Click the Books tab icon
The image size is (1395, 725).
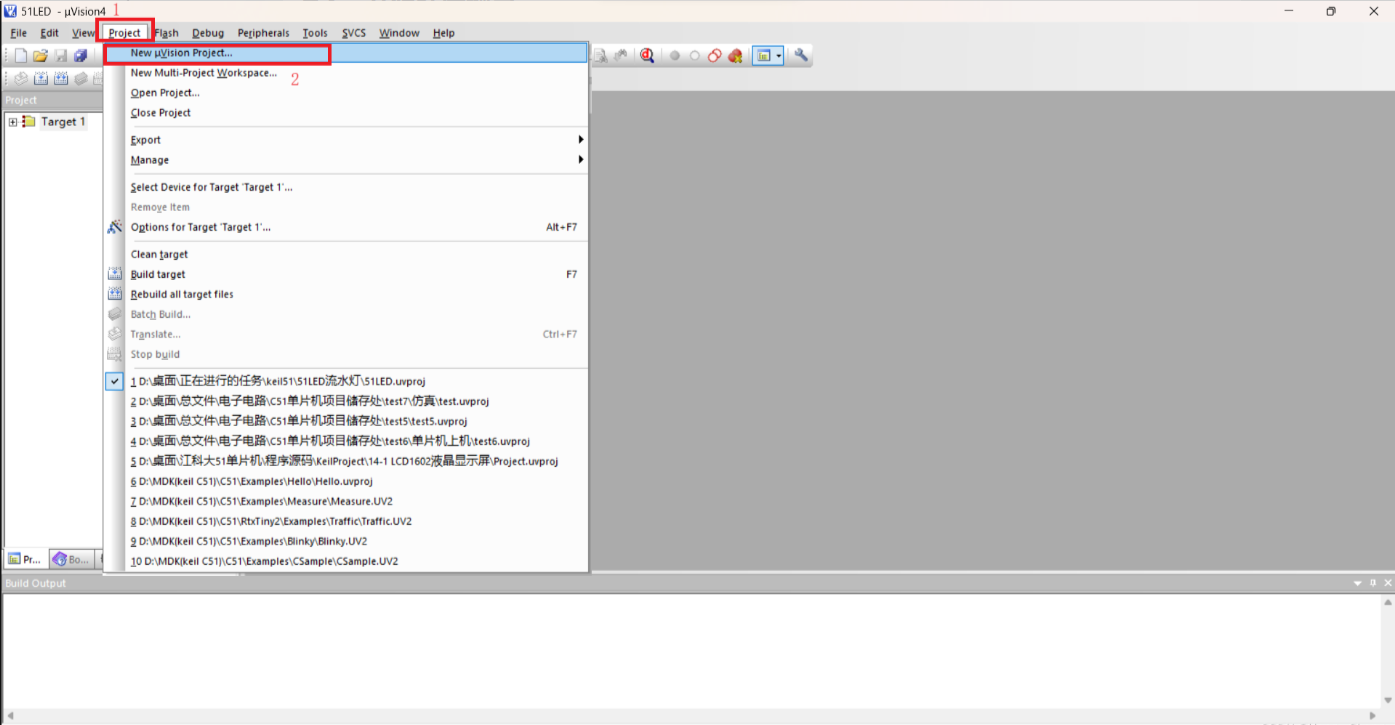pos(59,559)
